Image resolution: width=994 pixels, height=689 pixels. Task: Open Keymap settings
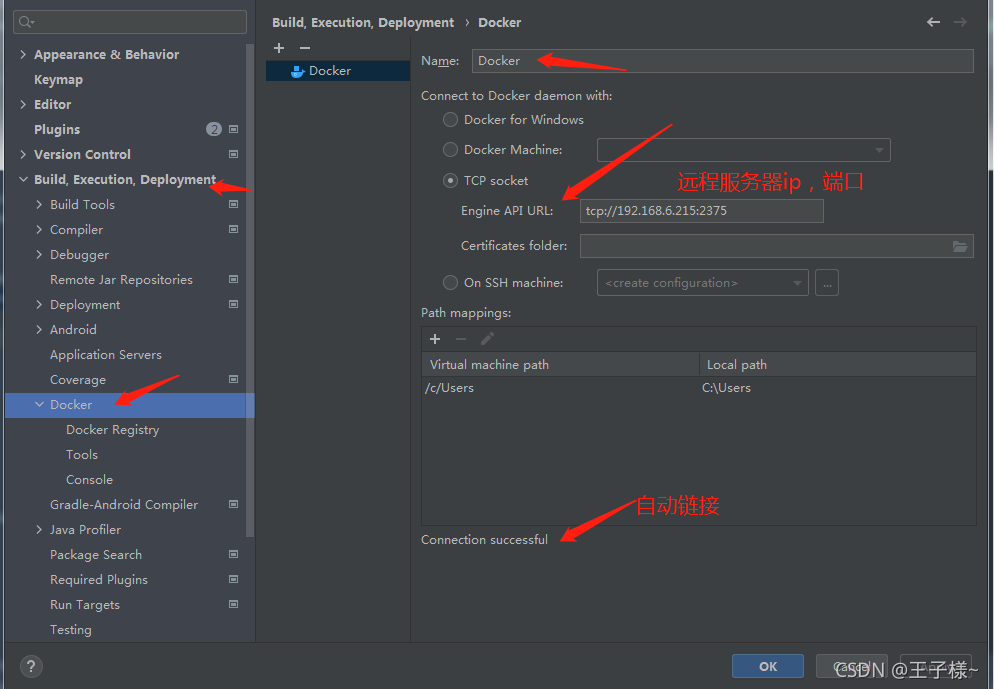[58, 80]
